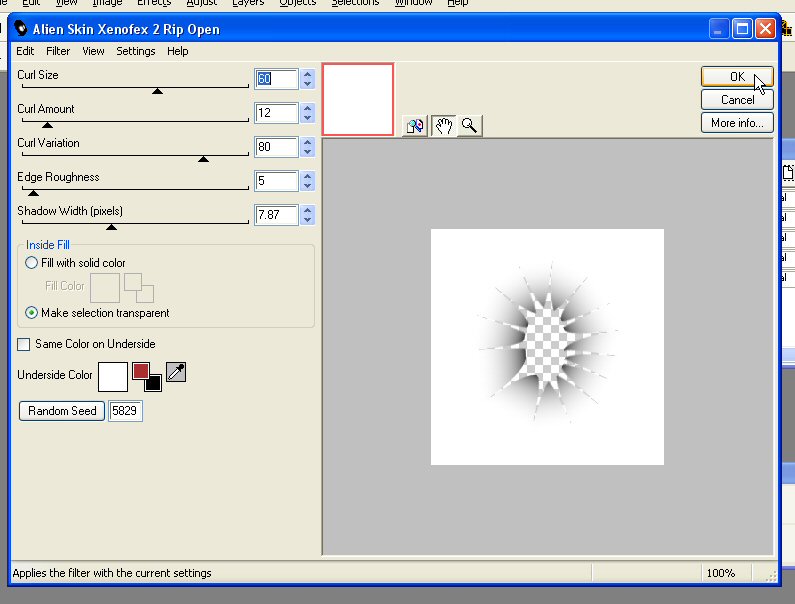The width and height of the screenshot is (795, 604).
Task: Click the Curl Variation value field
Action: click(276, 147)
